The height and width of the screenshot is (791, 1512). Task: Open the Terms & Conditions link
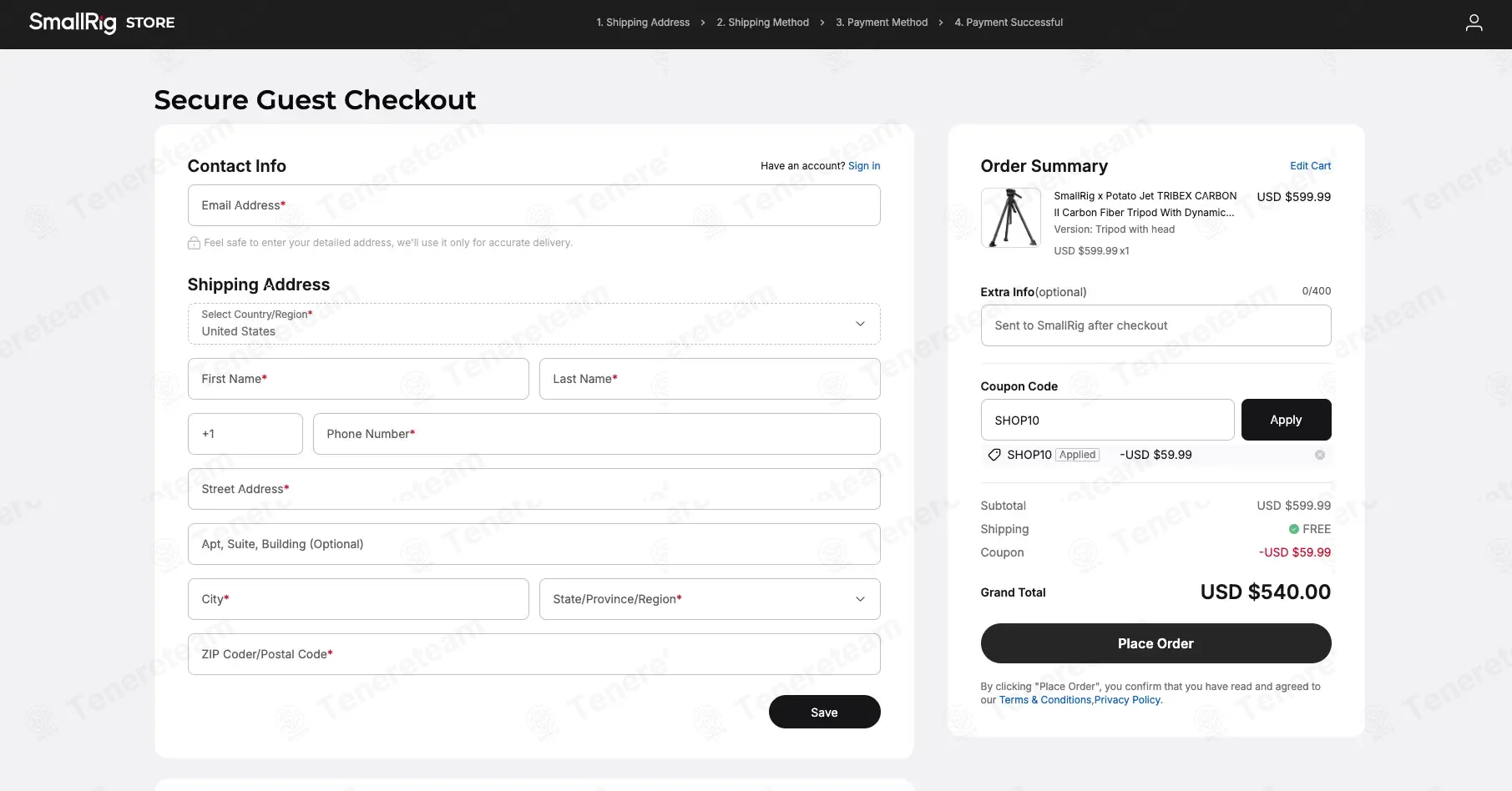[1045, 700]
